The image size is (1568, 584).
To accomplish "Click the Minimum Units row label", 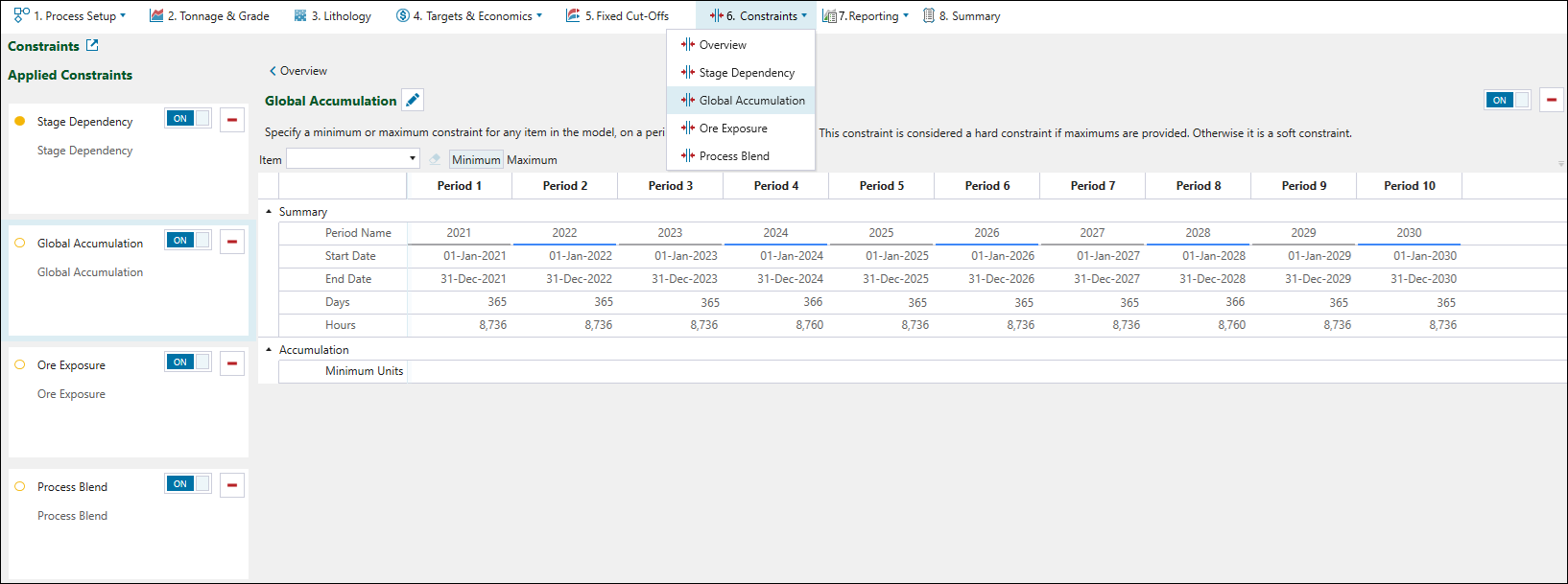I will coord(364,371).
